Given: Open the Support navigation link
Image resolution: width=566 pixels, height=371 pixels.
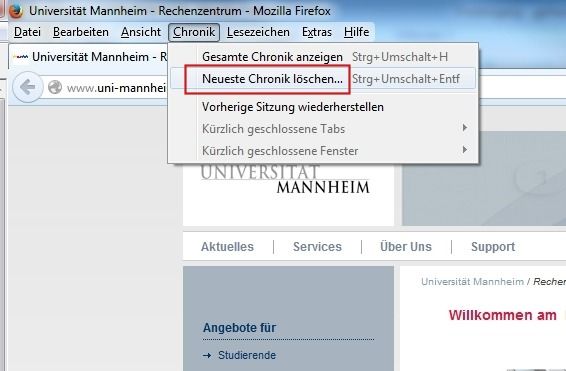Looking at the screenshot, I should 493,247.
